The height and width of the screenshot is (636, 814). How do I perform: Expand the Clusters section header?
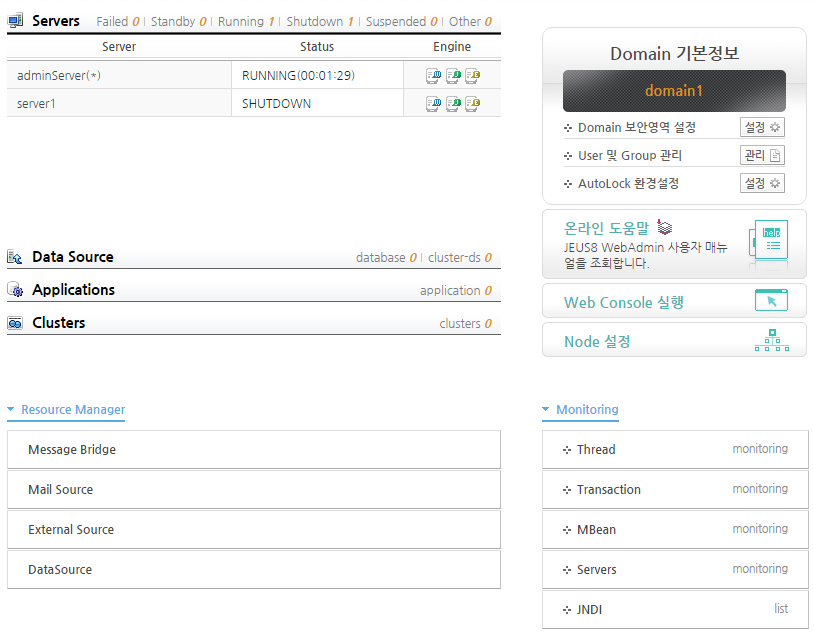pyautogui.click(x=59, y=323)
